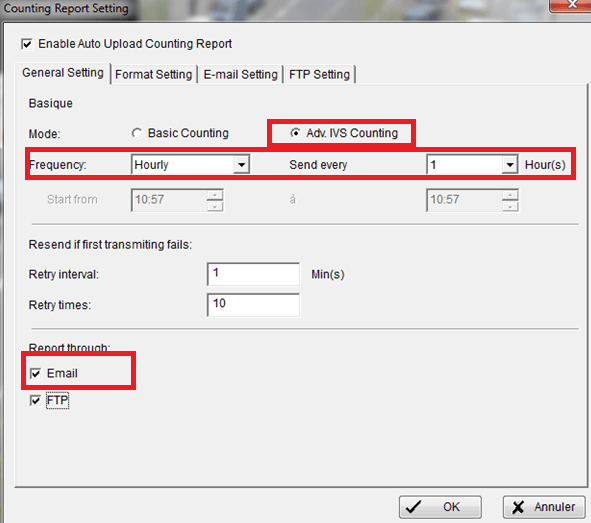This screenshot has height=523, width=591.
Task: Cancel with the Annuler button
Action: pyautogui.click(x=544, y=507)
